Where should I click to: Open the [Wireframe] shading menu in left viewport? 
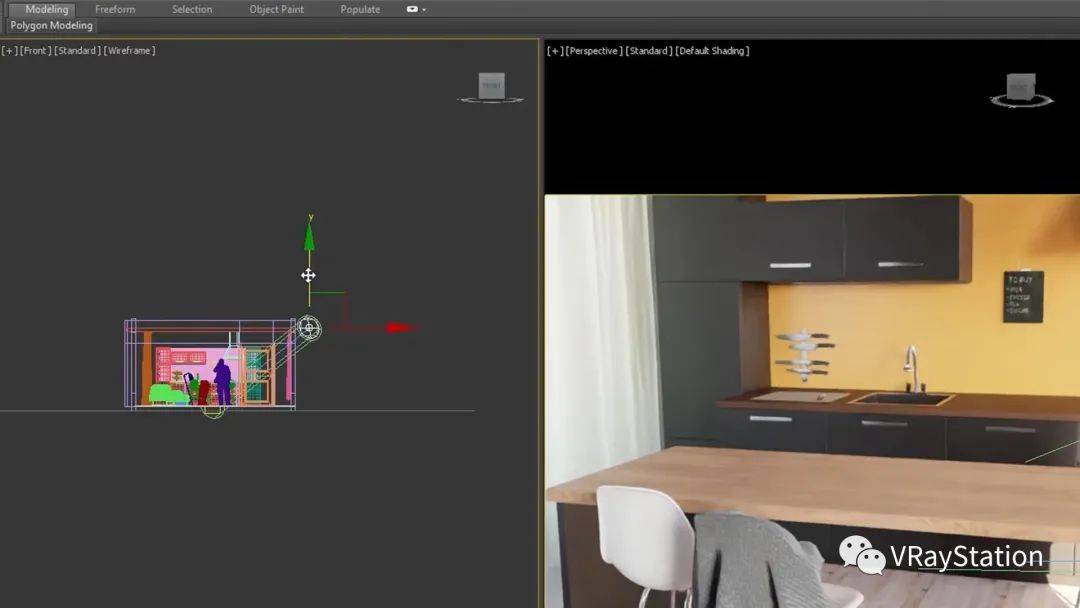tap(129, 51)
